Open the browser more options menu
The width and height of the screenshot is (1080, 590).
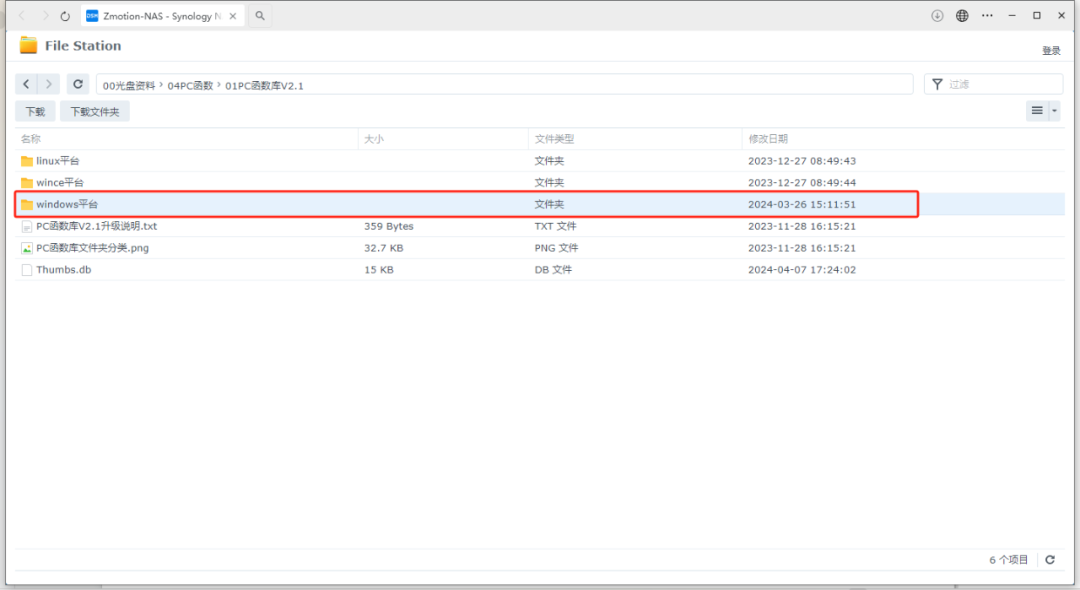coord(986,15)
